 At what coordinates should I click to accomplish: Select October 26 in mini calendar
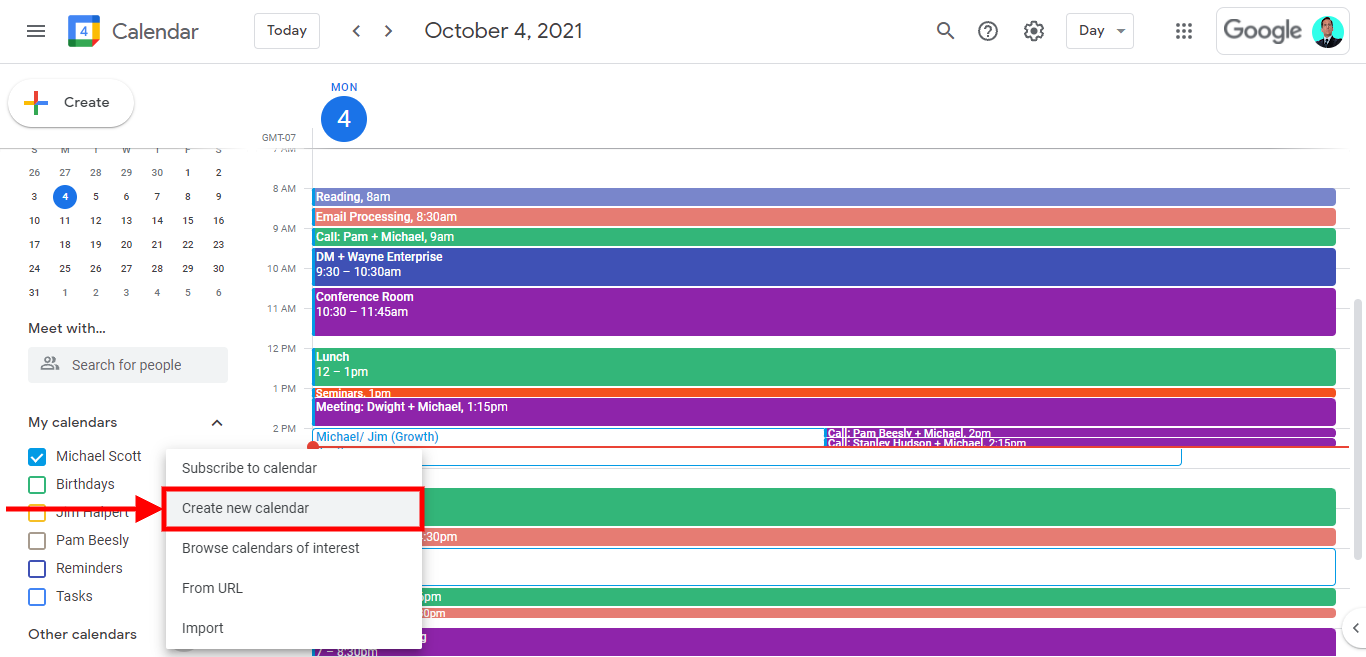pyautogui.click(x=96, y=269)
